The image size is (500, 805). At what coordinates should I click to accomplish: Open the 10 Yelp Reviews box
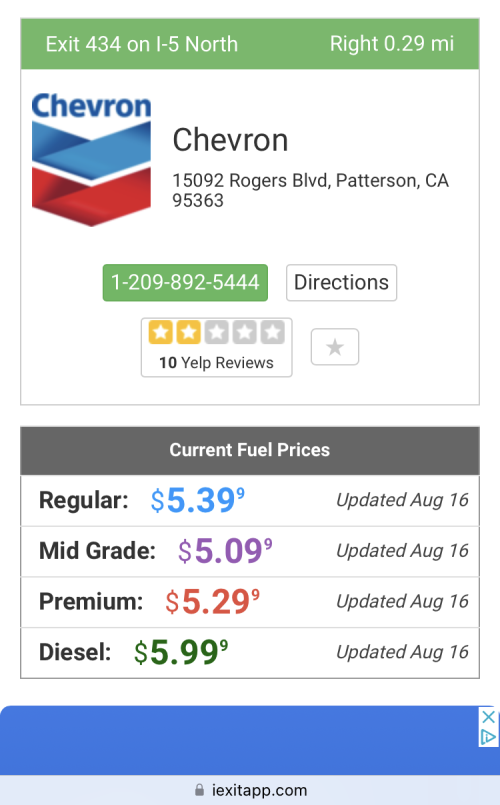[217, 348]
